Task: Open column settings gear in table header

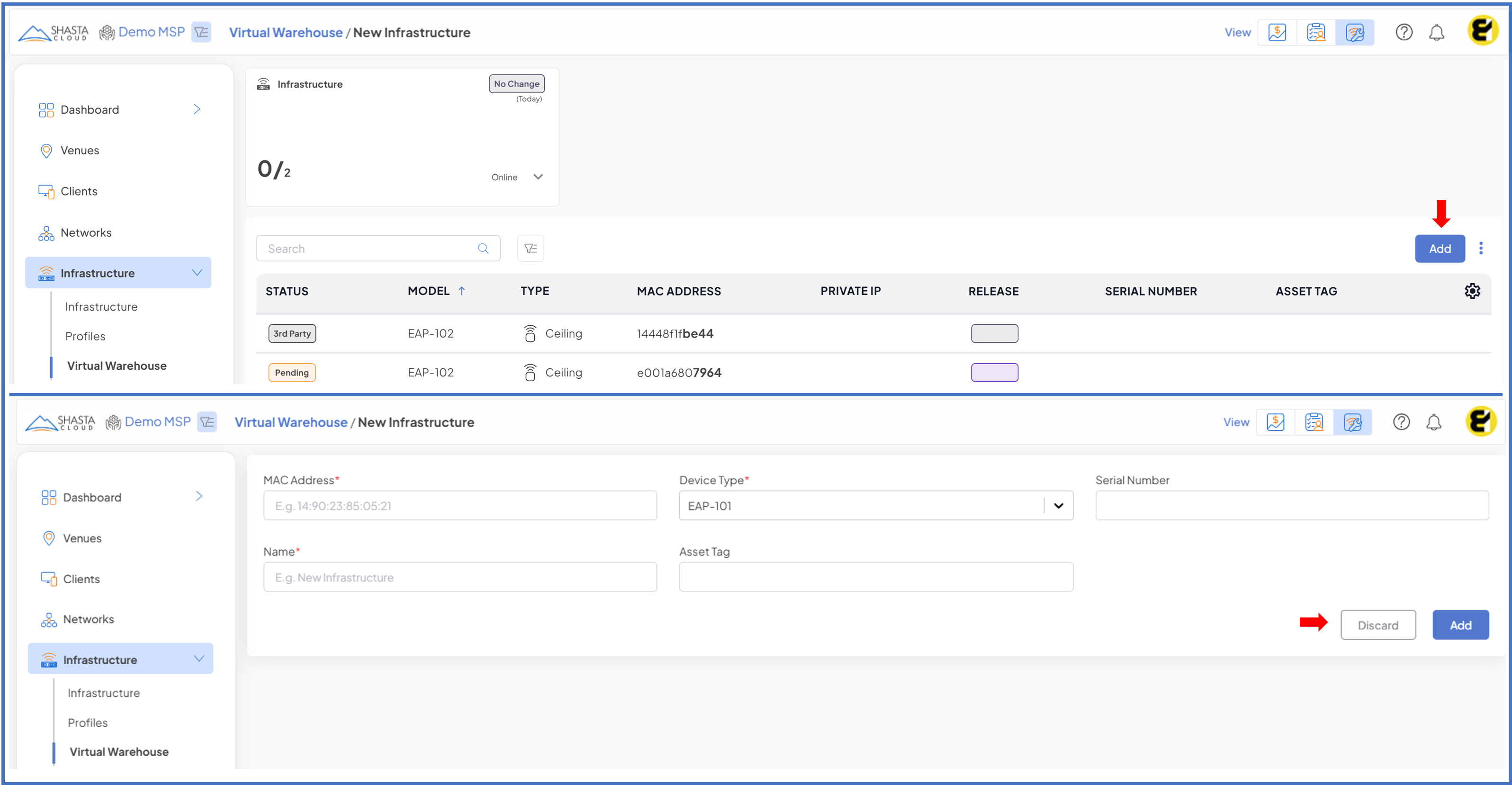Action: click(1471, 291)
